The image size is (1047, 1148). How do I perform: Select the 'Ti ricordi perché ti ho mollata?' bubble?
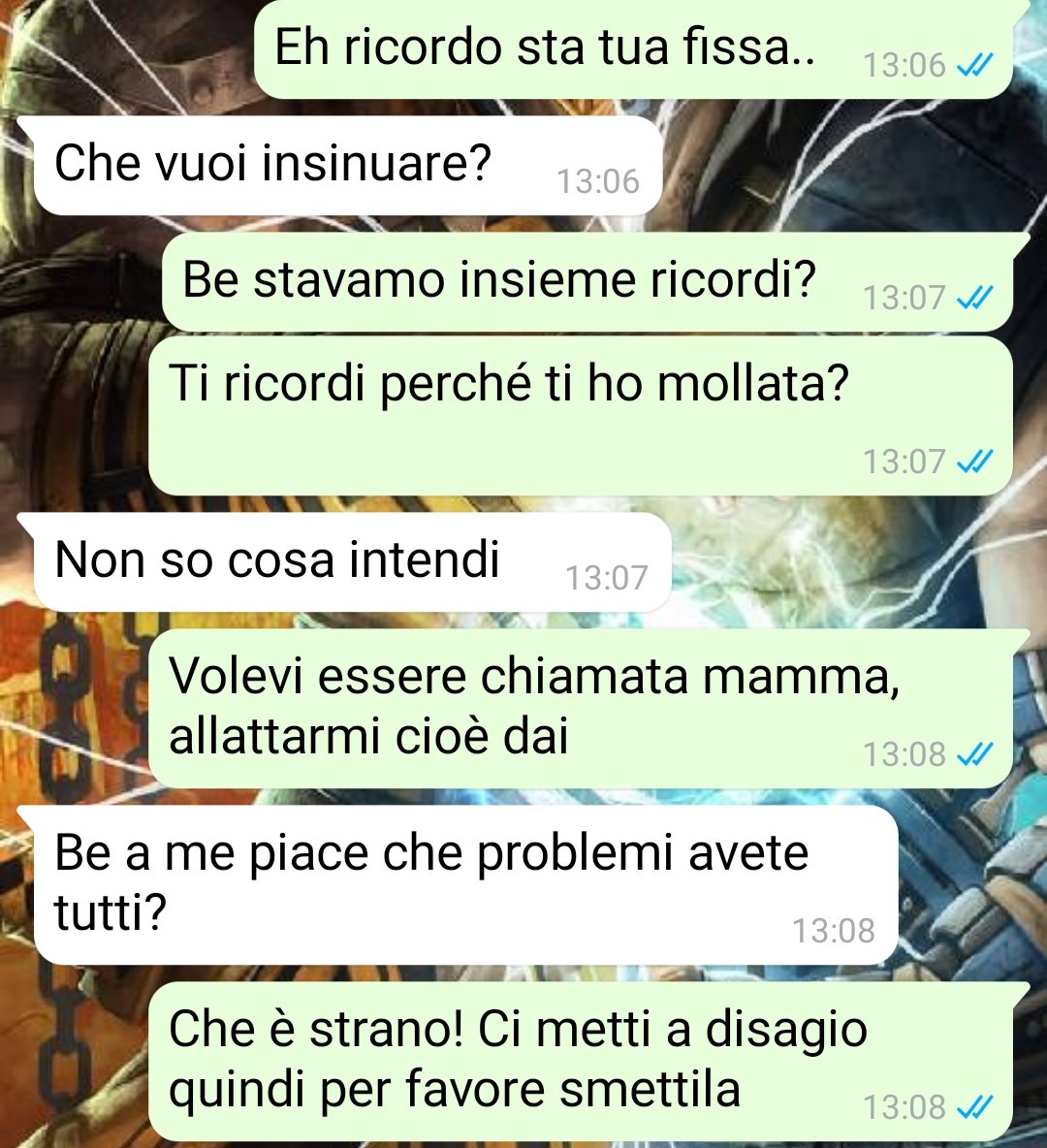(582, 415)
